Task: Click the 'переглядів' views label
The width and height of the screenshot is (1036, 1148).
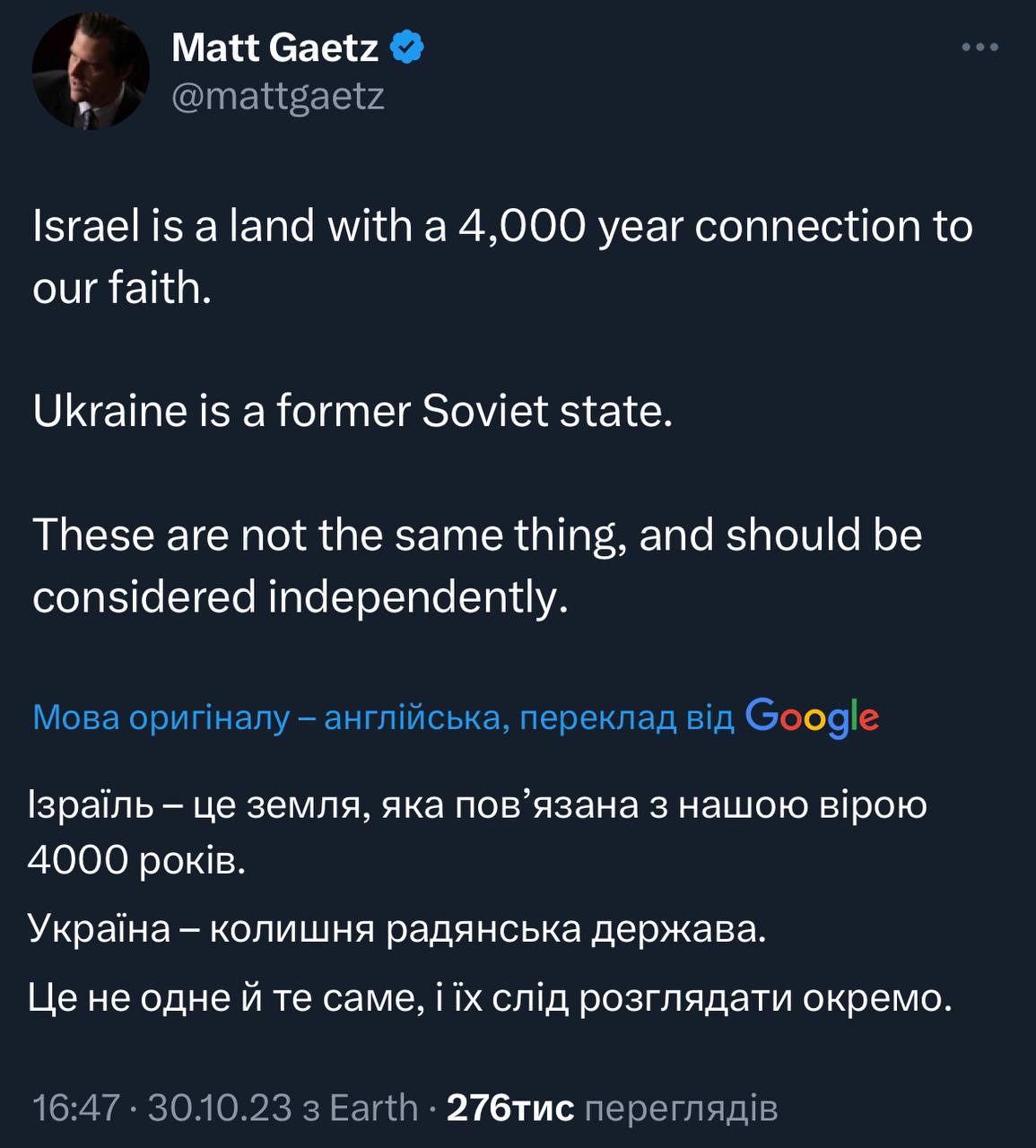Action: coord(681,1109)
